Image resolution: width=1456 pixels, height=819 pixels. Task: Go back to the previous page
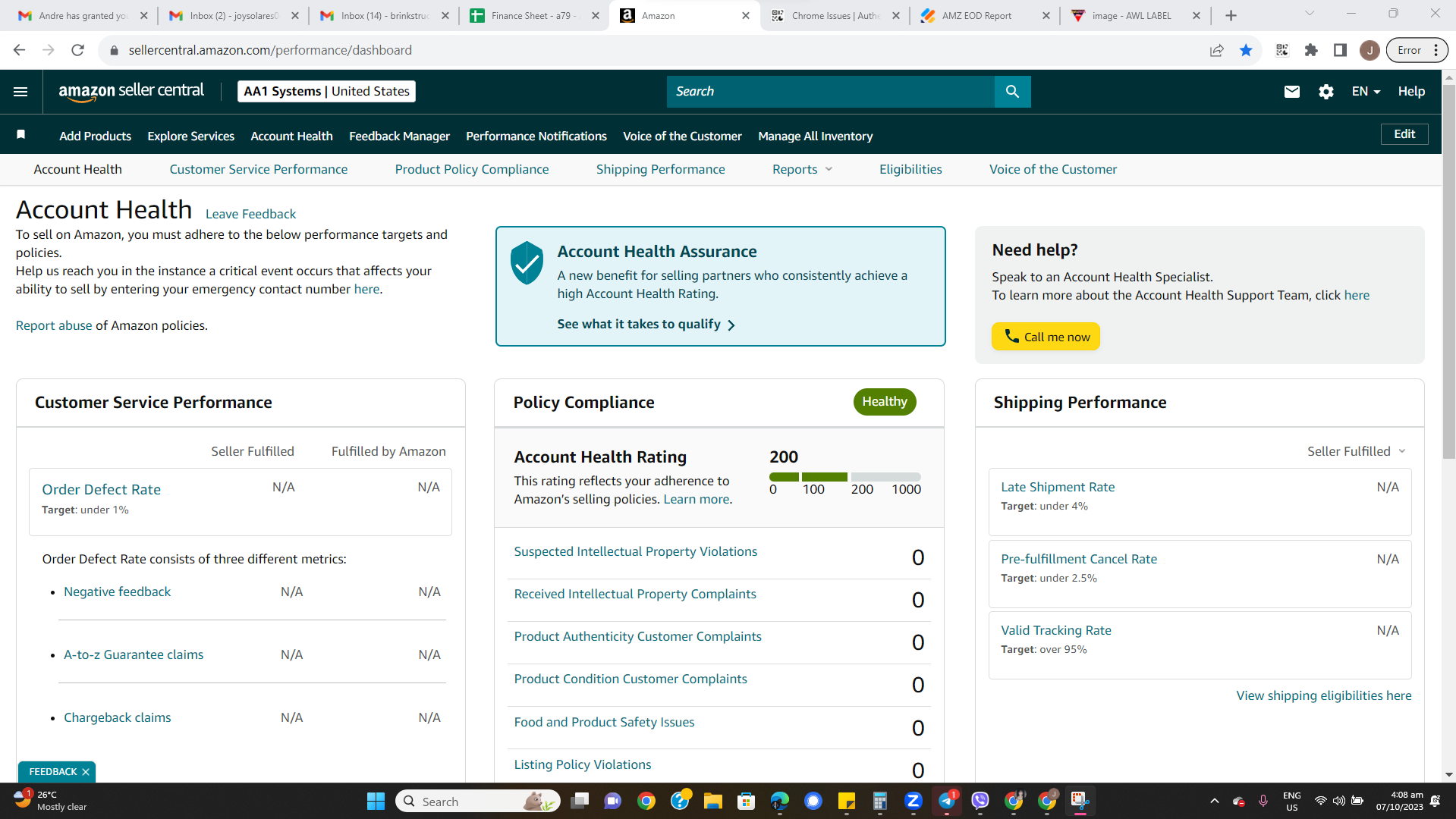[19, 50]
